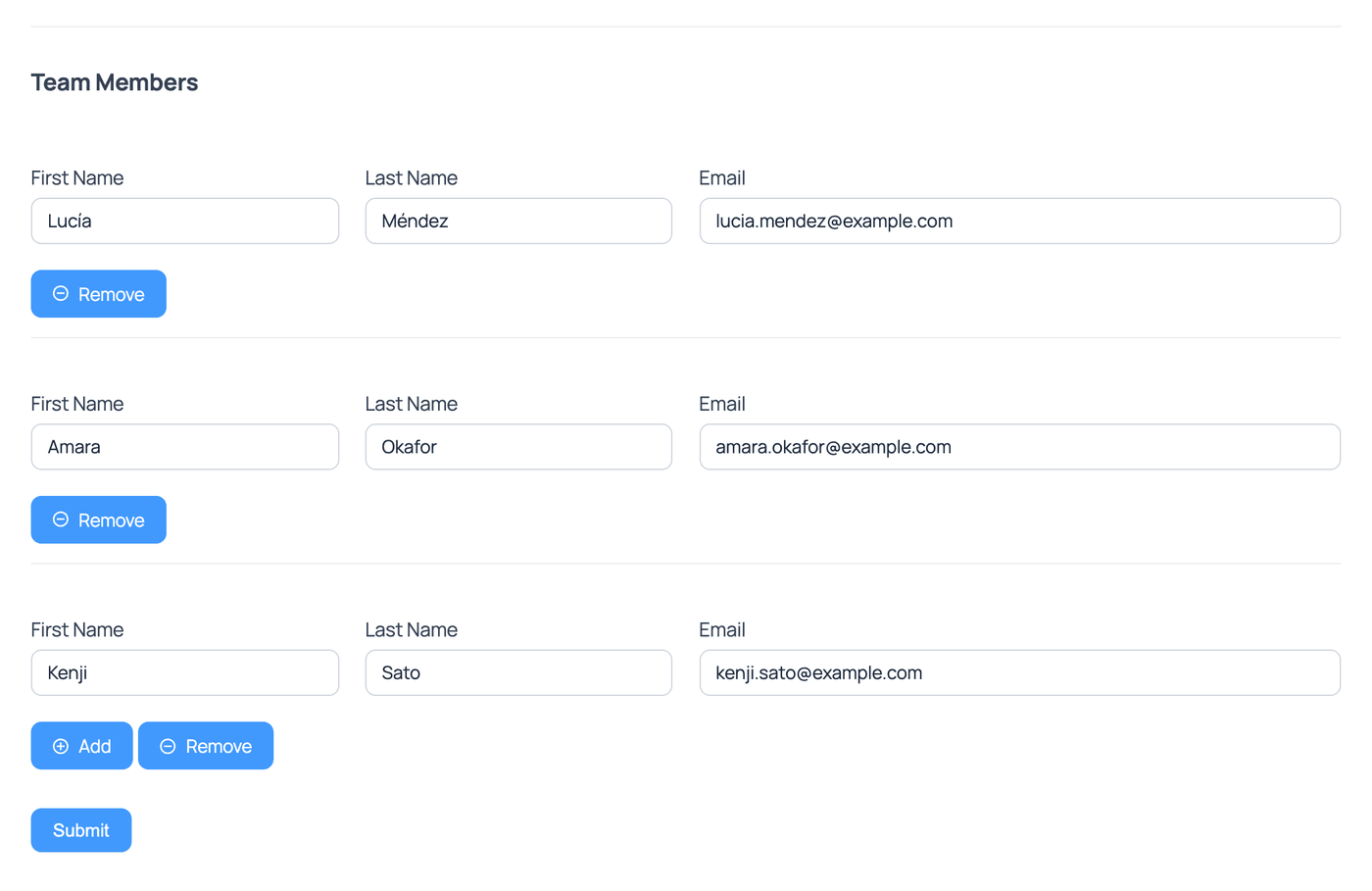Click the minus icon in Amara's Remove button
Viewport: 1372px width, 891px height.
click(61, 520)
